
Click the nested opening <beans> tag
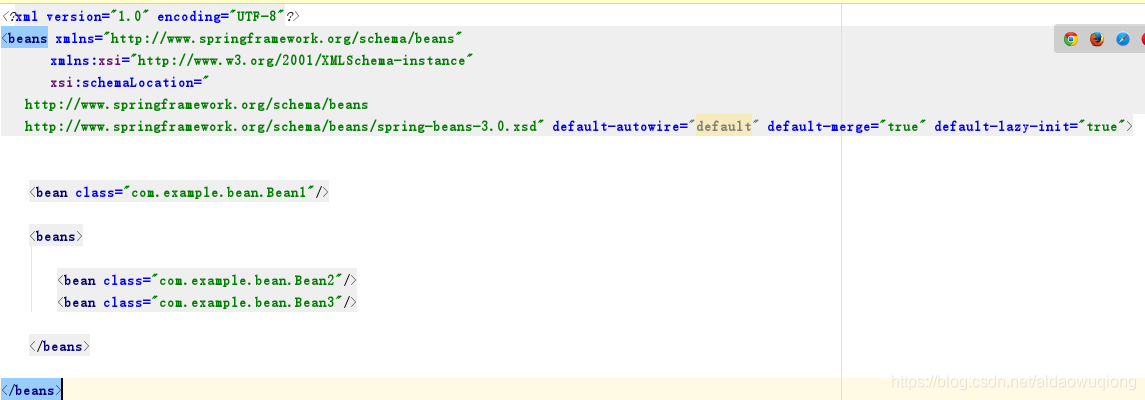pos(56,236)
